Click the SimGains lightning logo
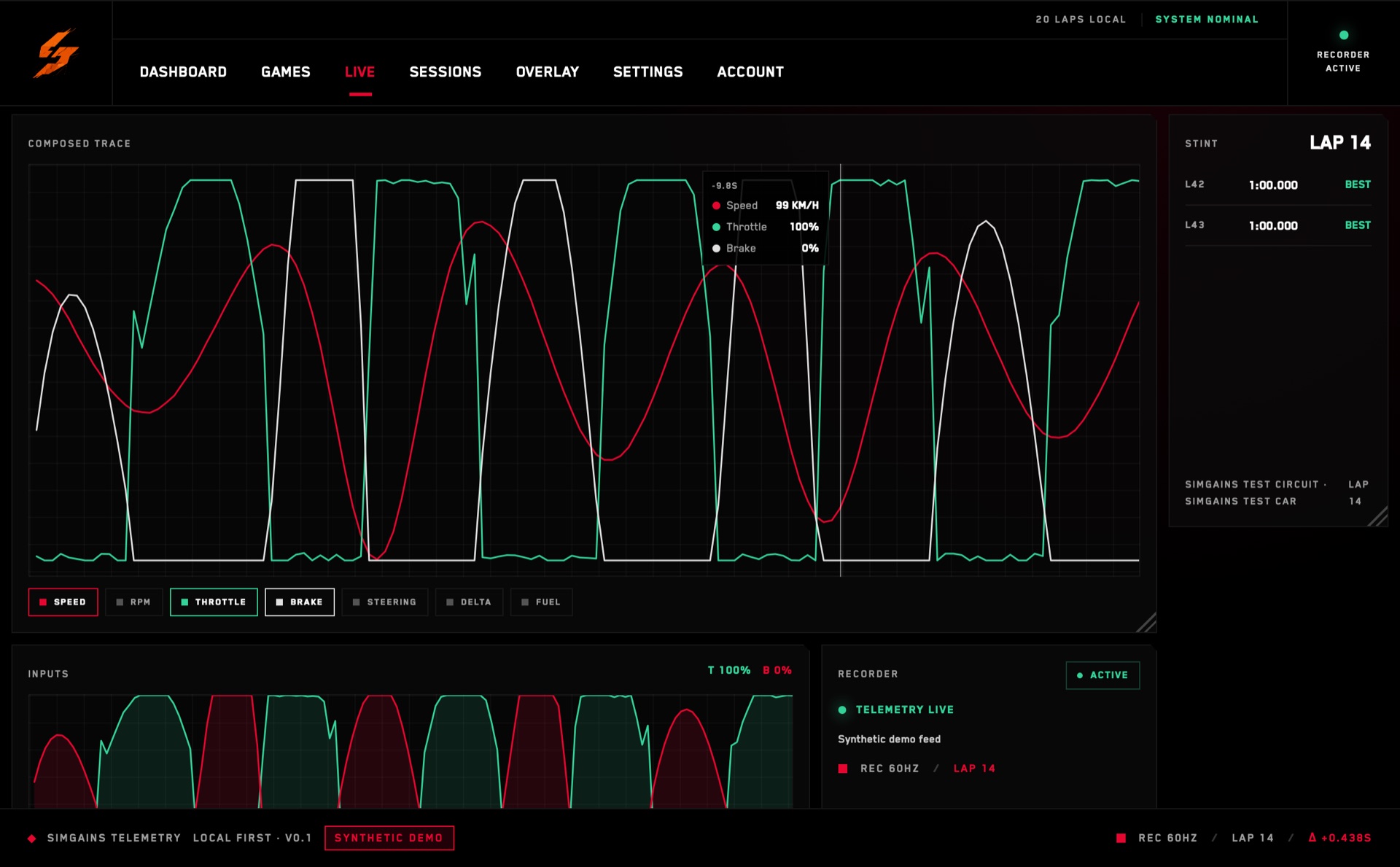 [x=55, y=53]
